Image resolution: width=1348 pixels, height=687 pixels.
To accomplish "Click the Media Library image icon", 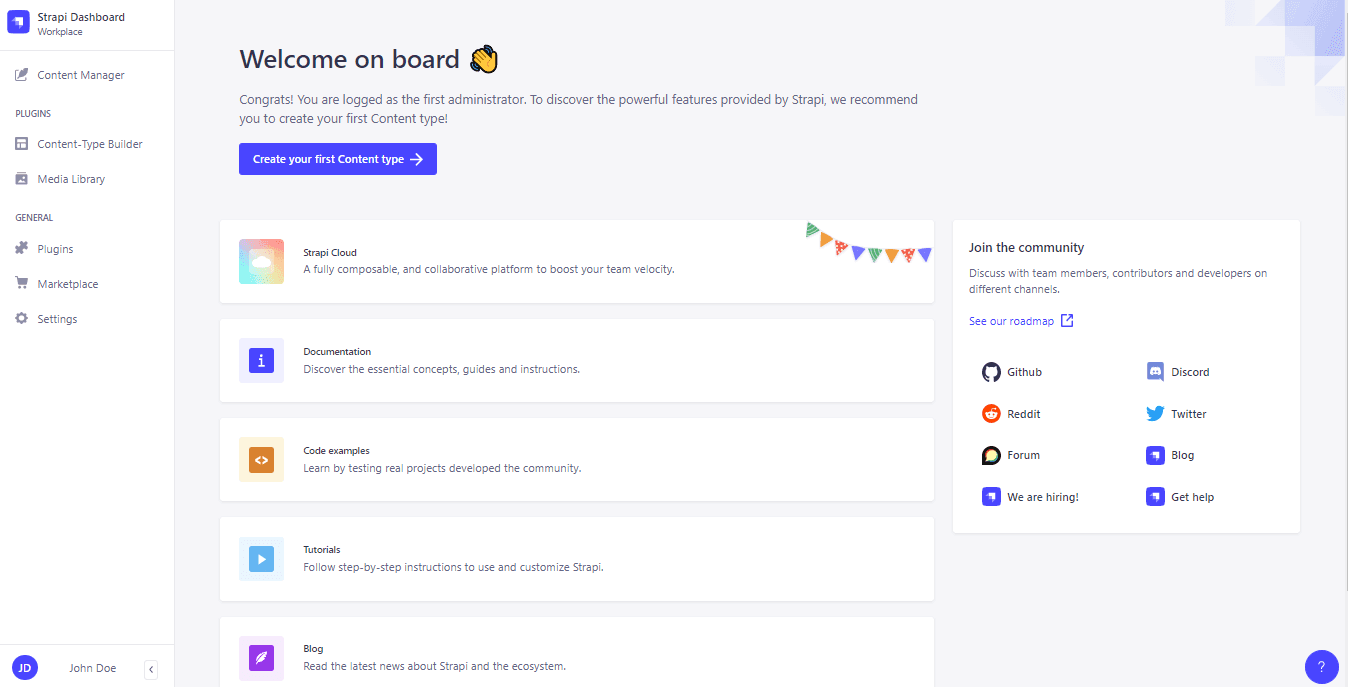I will [21, 179].
